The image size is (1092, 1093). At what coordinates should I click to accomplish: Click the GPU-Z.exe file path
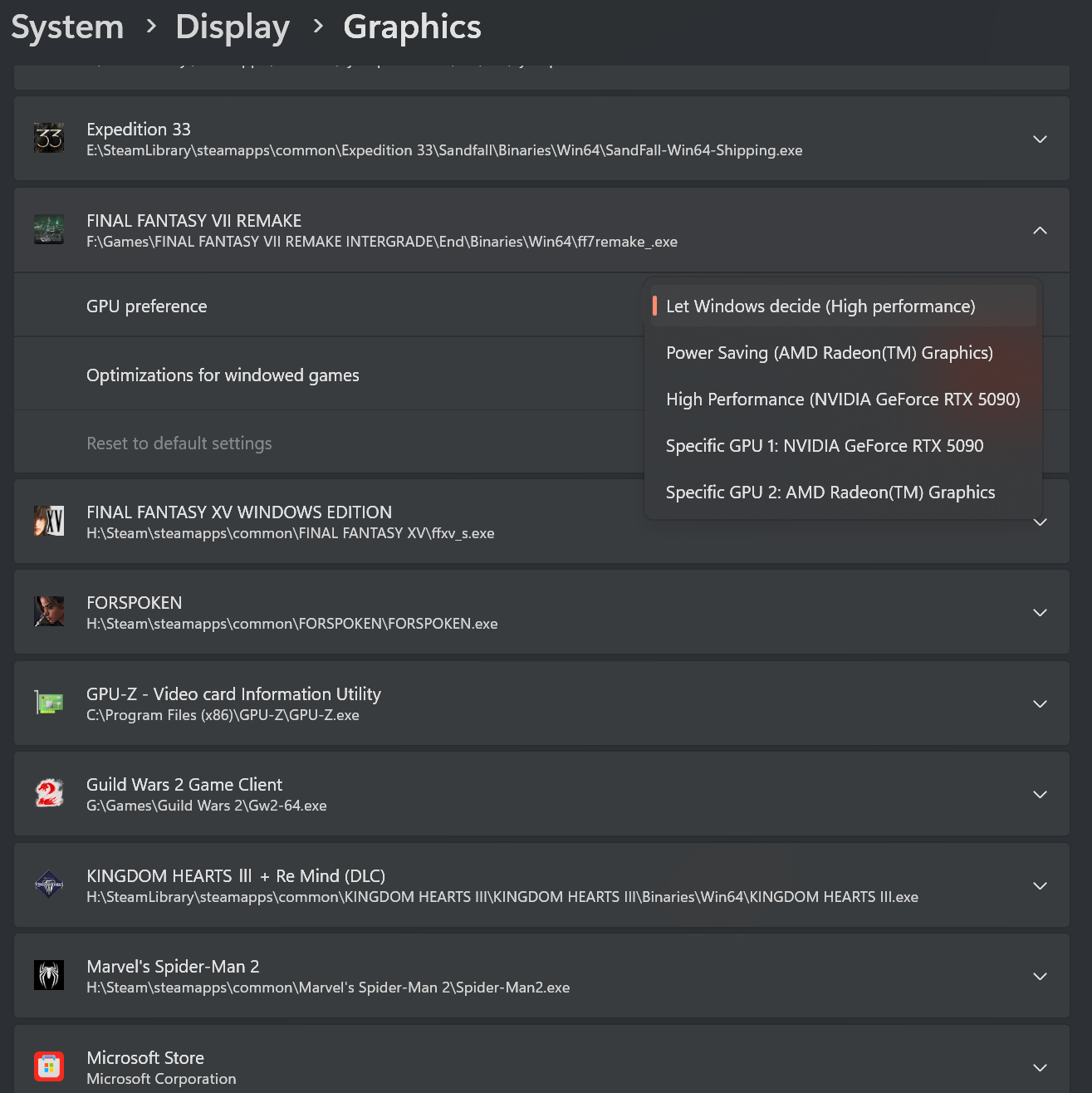223,715
